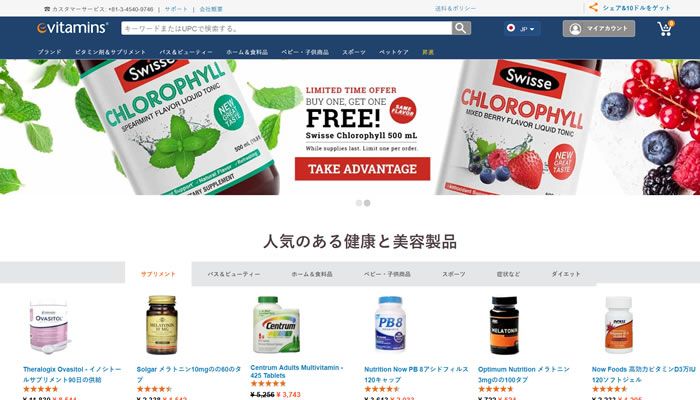Screen dimensions: 700x400
Task: Switch to the ダイエット product tab
Action: tap(566, 274)
